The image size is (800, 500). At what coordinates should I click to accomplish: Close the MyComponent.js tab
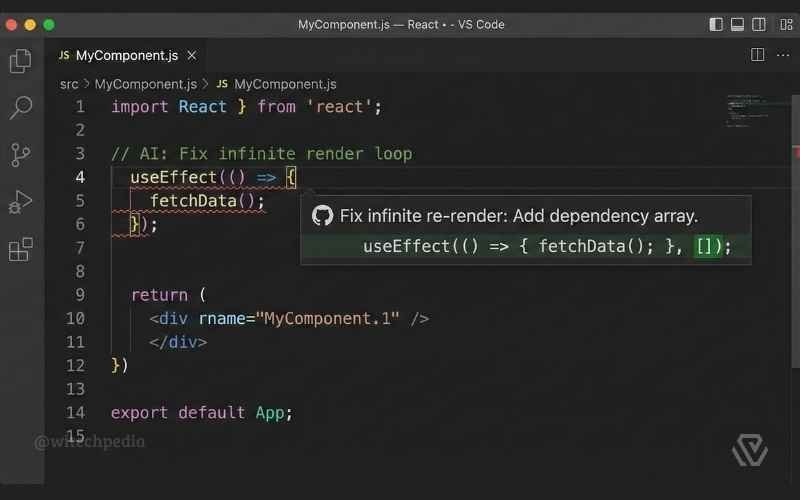(x=192, y=55)
